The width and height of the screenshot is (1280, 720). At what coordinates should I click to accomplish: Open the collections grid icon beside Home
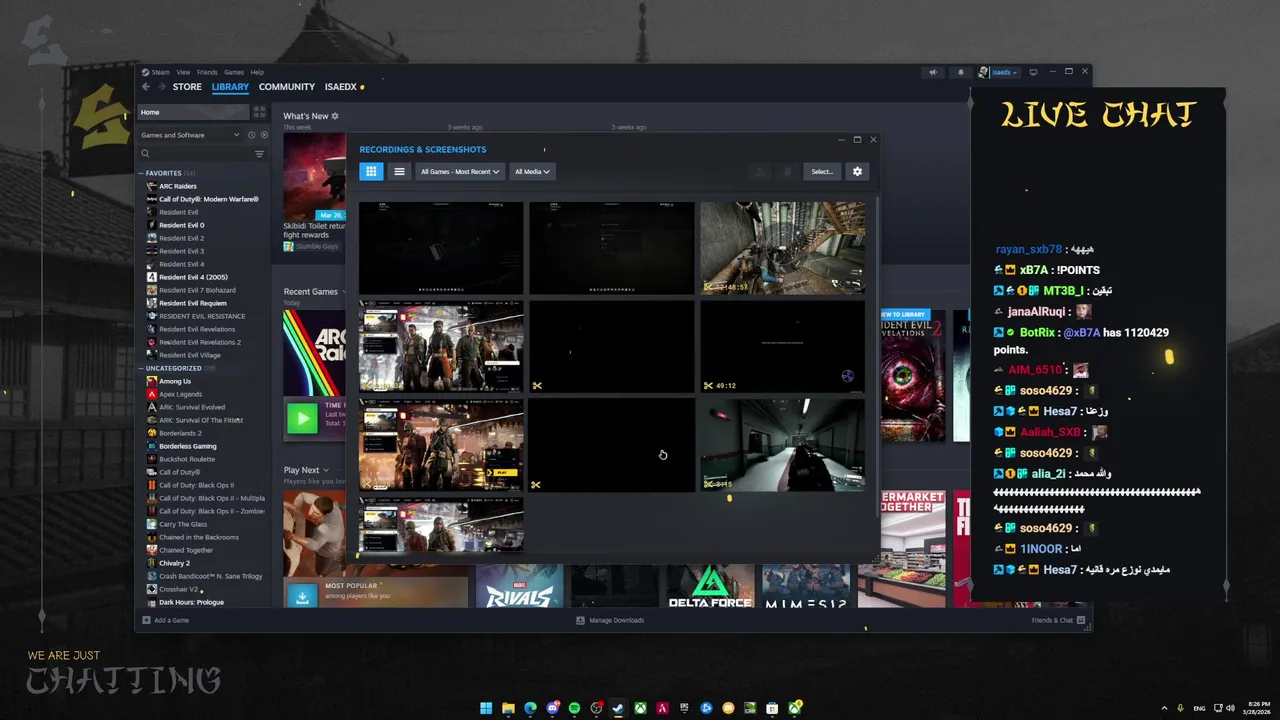(x=260, y=112)
